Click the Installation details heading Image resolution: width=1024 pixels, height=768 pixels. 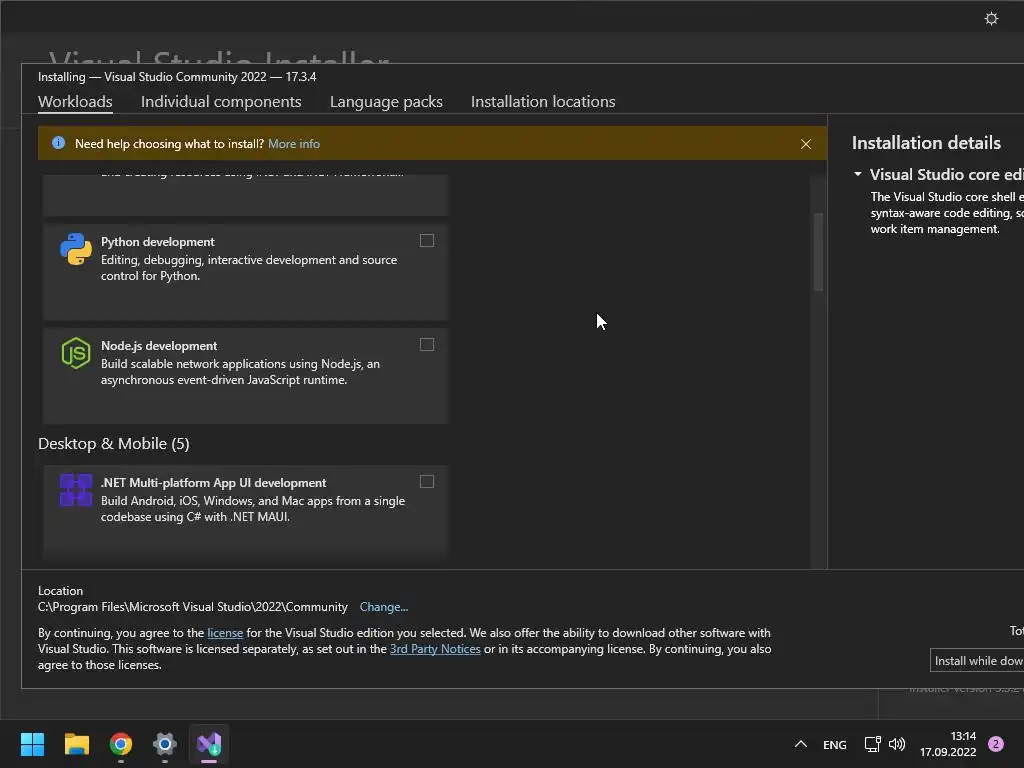(x=926, y=143)
